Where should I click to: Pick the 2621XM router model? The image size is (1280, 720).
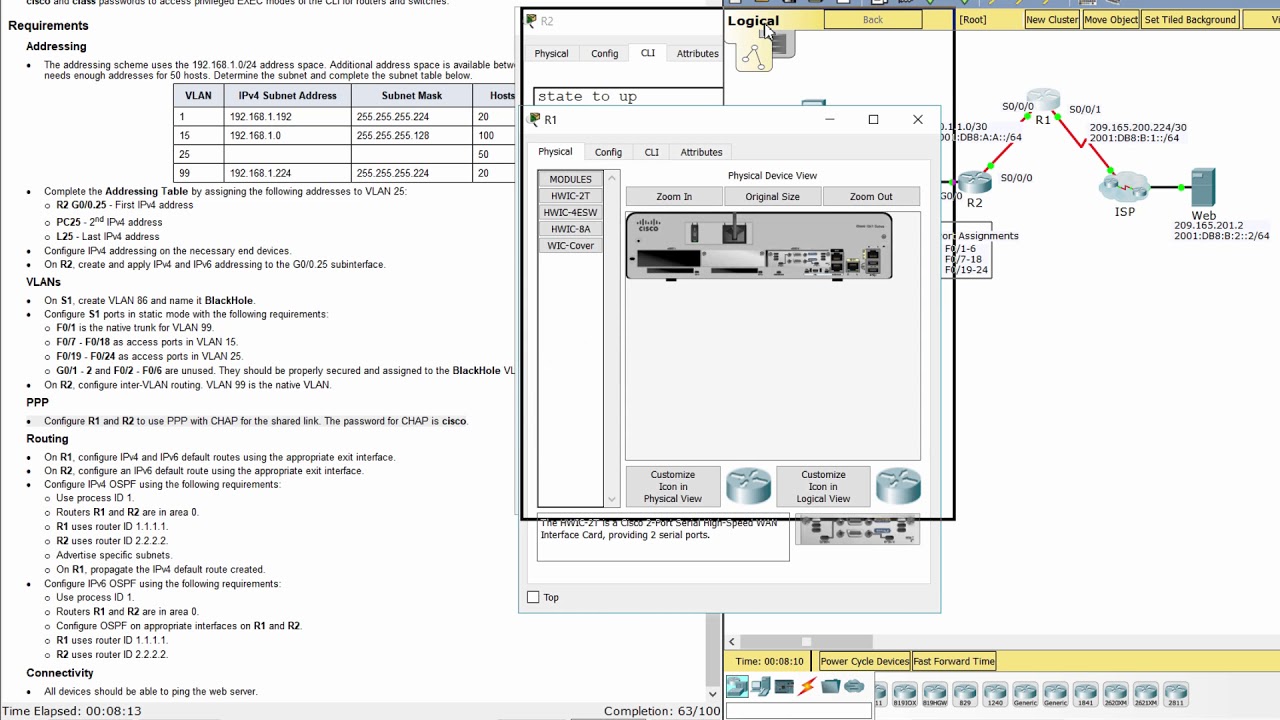coord(1145,694)
